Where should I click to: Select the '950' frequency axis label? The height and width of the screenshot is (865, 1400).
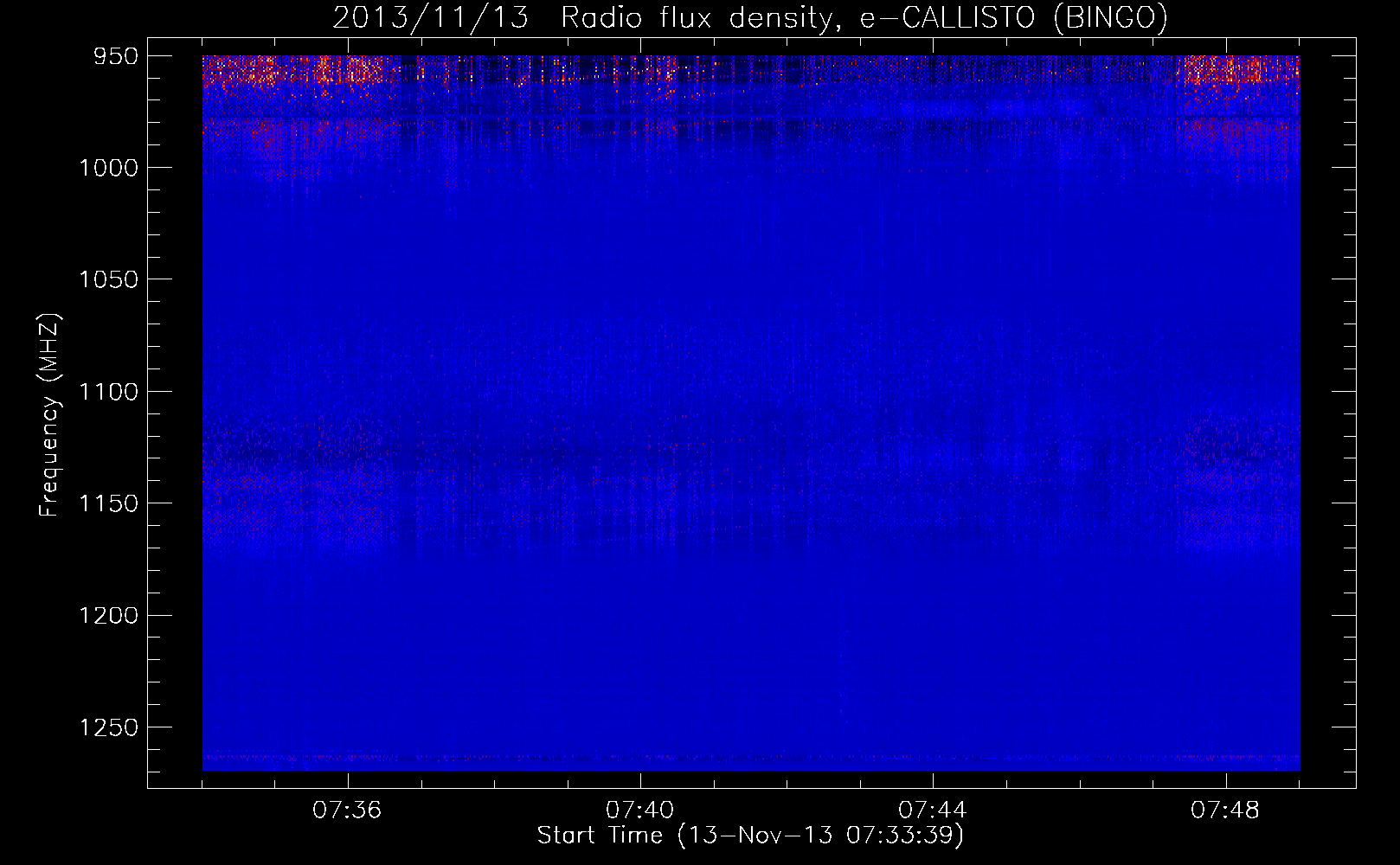117,56
